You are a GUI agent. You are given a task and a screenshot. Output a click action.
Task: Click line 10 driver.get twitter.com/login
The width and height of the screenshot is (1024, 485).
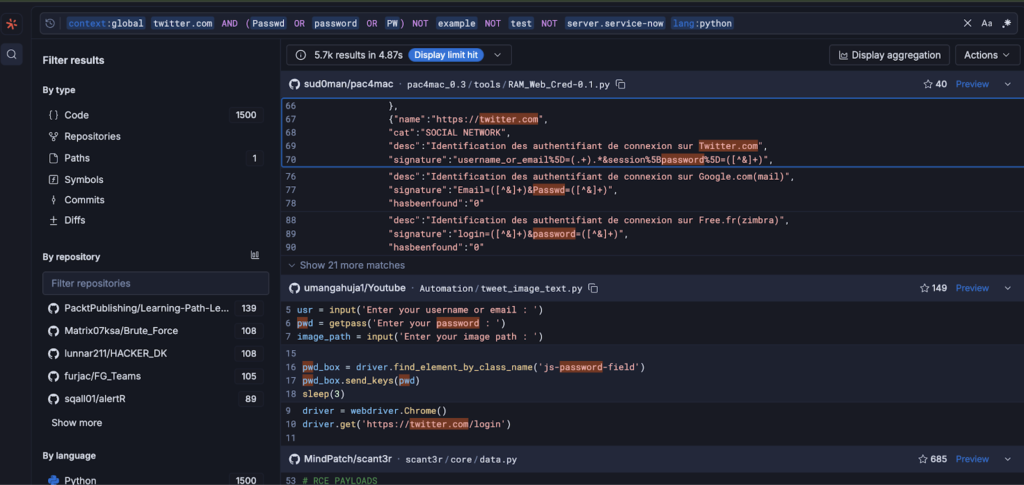pyautogui.click(x=440, y=424)
